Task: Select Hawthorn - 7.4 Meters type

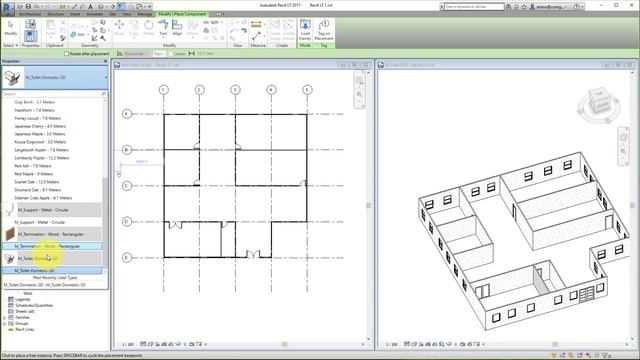Action: click(34, 110)
